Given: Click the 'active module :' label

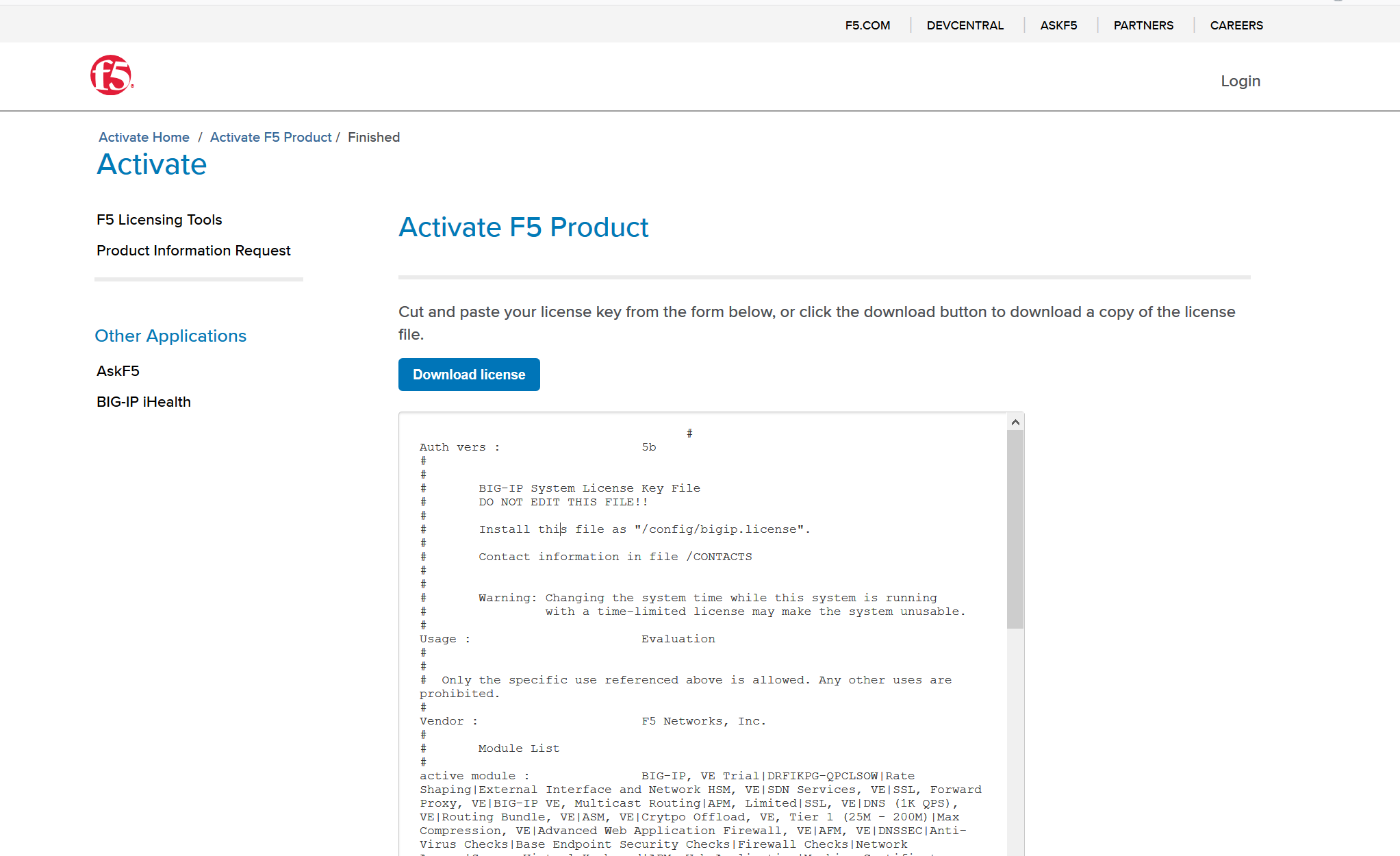Looking at the screenshot, I should (x=474, y=776).
